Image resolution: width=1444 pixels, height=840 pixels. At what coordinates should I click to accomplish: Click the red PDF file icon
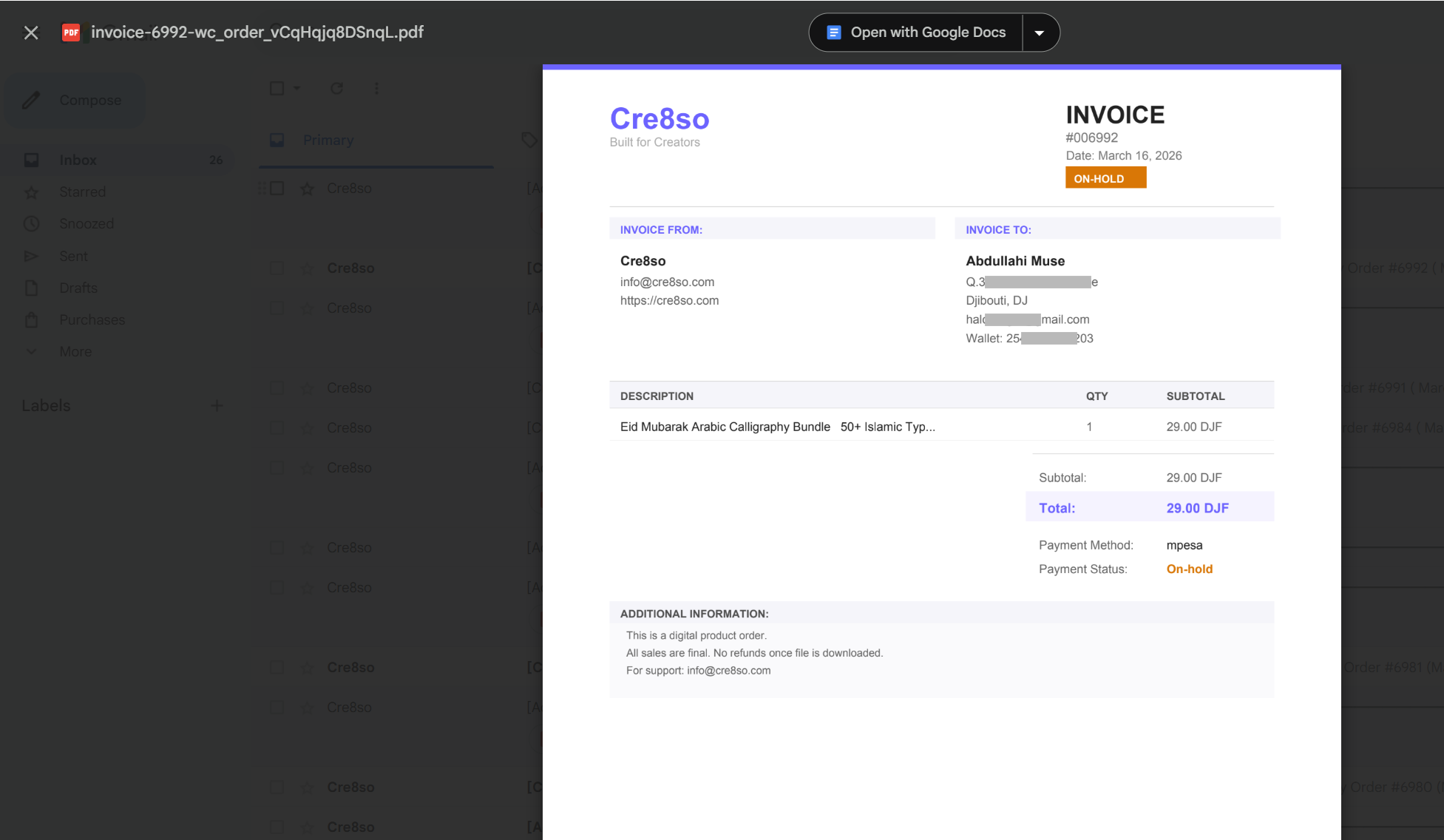click(x=71, y=33)
